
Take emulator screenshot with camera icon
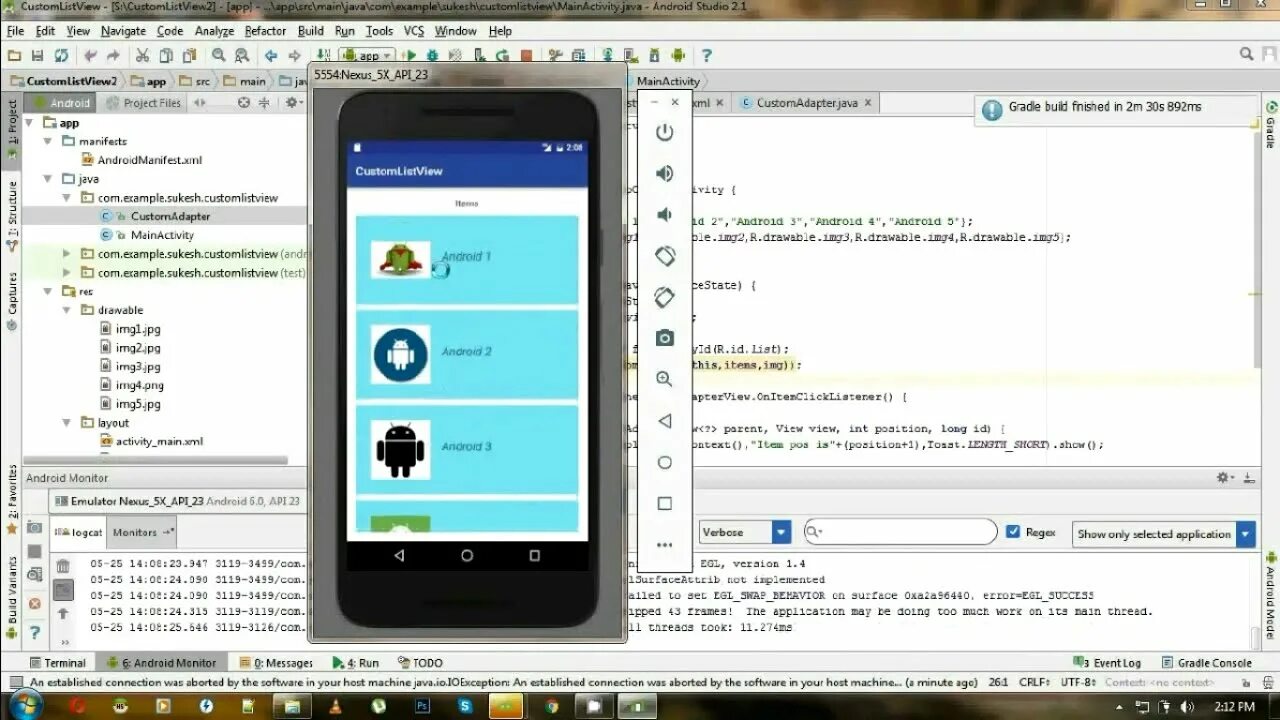[x=664, y=339]
